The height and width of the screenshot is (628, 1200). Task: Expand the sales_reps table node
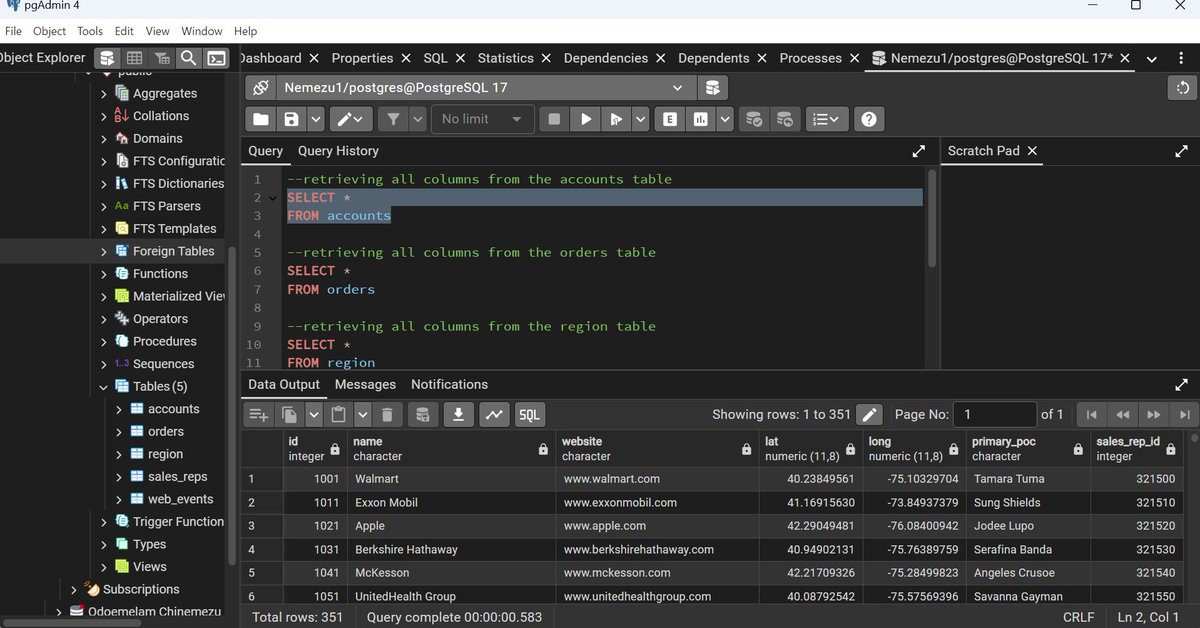coord(120,477)
